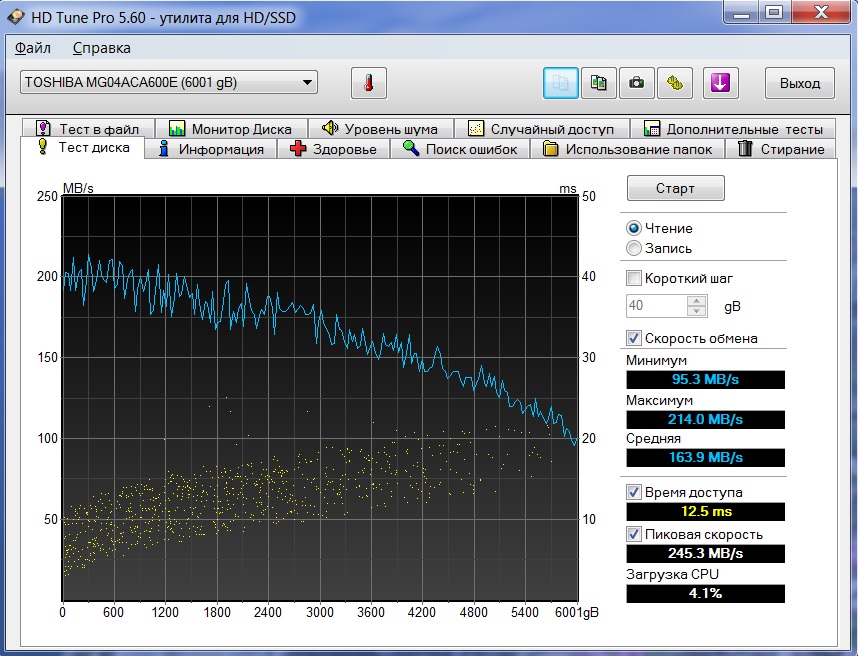Uncheck the Пиковая скорость checkbox
This screenshot has width=858, height=656.
click(634, 534)
